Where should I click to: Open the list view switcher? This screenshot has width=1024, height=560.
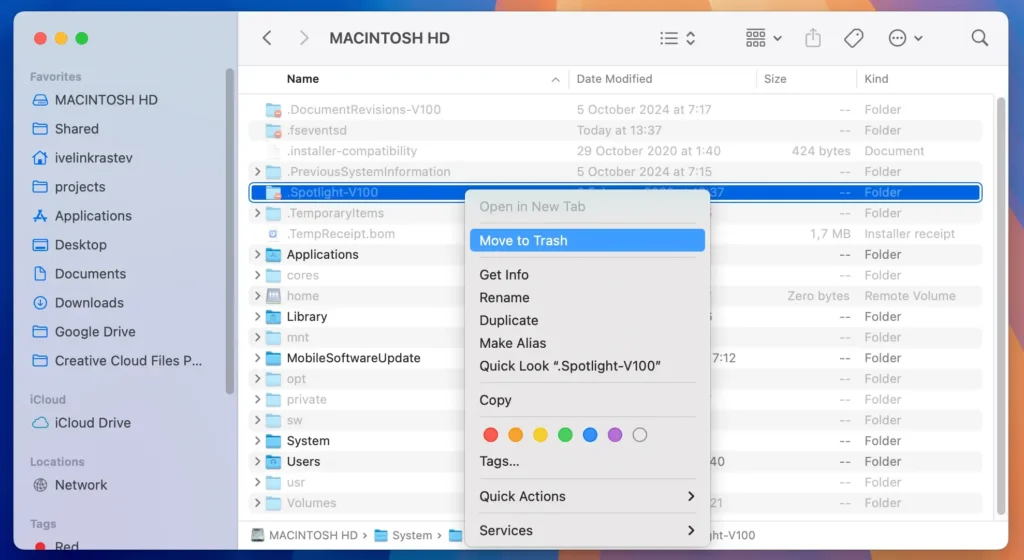tap(677, 38)
